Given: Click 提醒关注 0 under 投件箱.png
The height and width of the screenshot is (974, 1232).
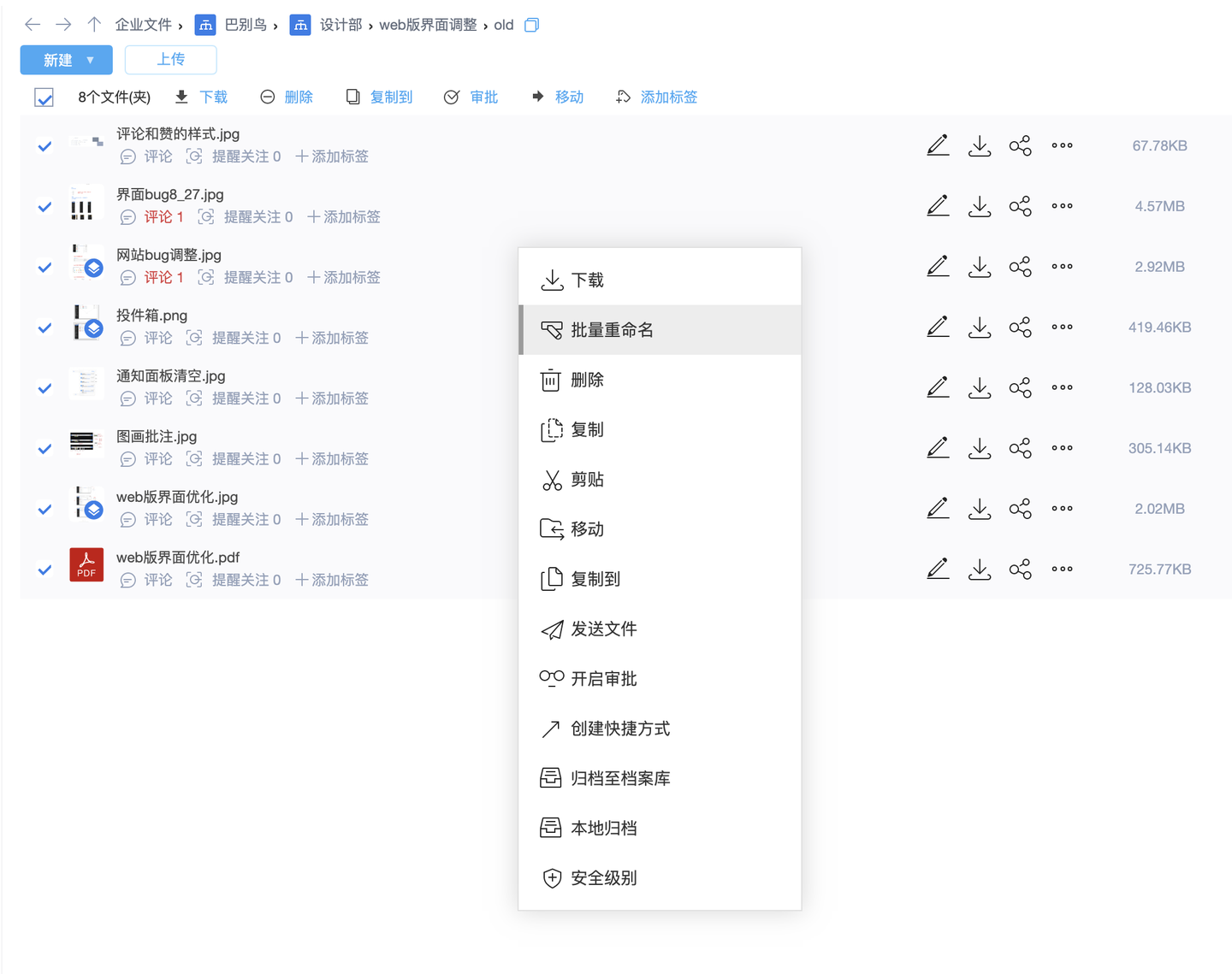Looking at the screenshot, I should (x=246, y=339).
